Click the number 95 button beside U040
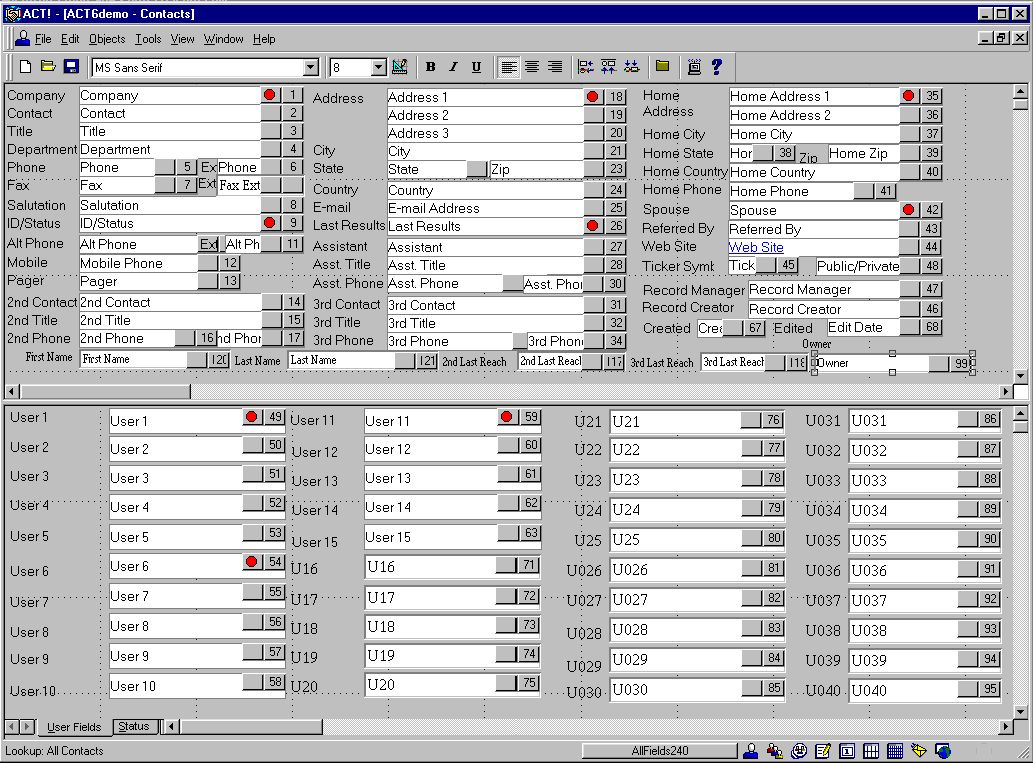The height and width of the screenshot is (763, 1033). (x=990, y=689)
